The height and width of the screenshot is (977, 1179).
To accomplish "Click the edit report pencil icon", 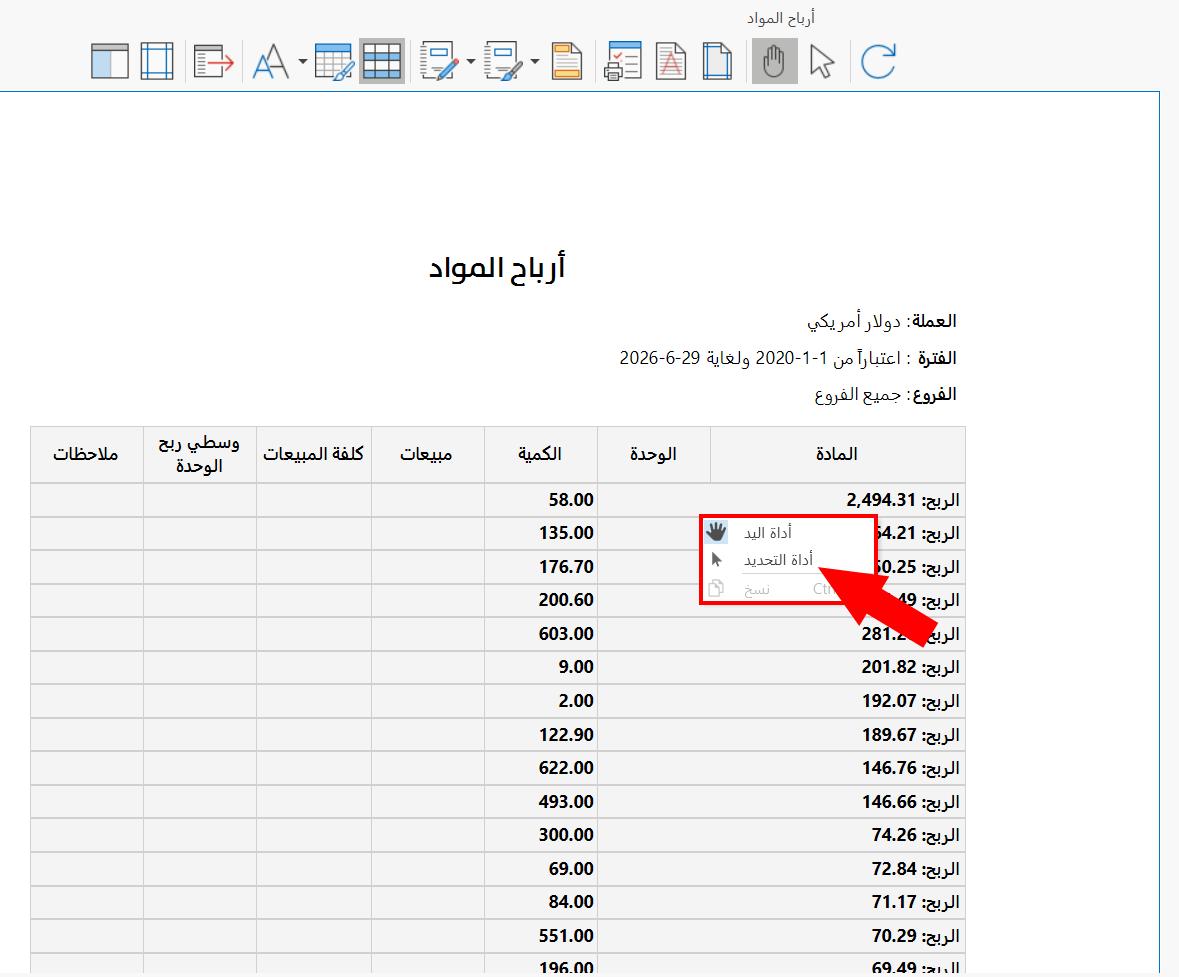I will (440, 61).
